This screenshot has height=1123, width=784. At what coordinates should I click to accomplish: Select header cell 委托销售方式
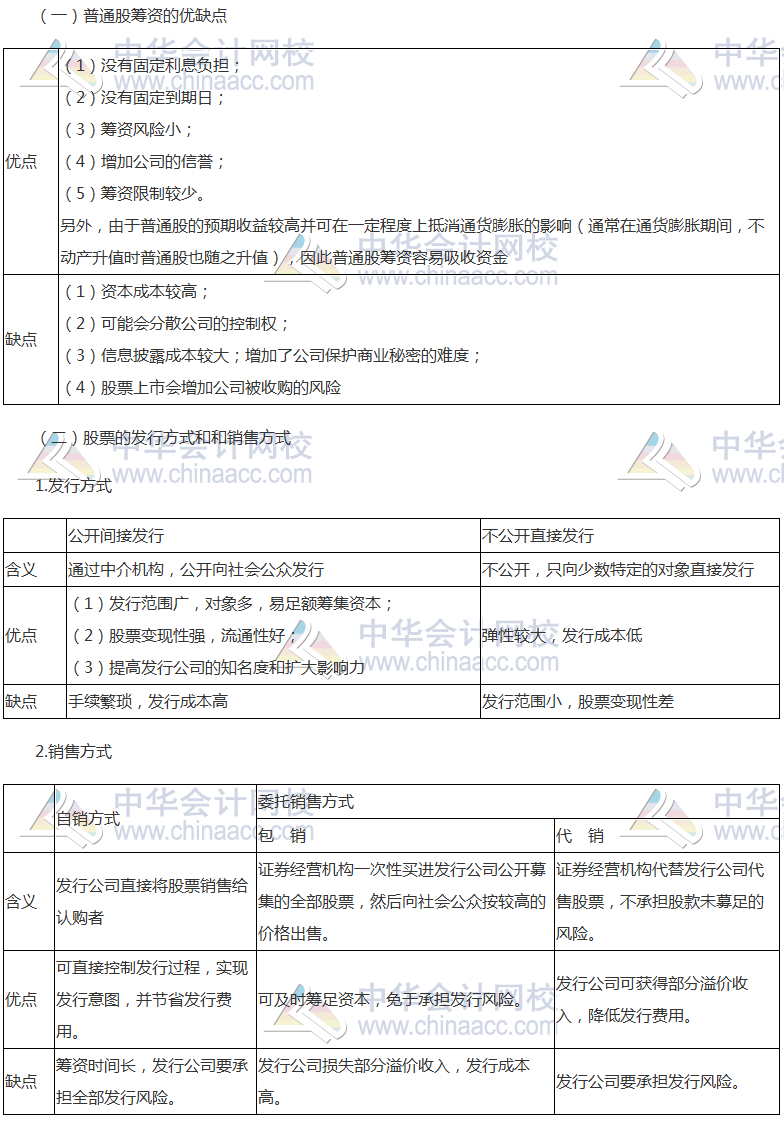306,802
